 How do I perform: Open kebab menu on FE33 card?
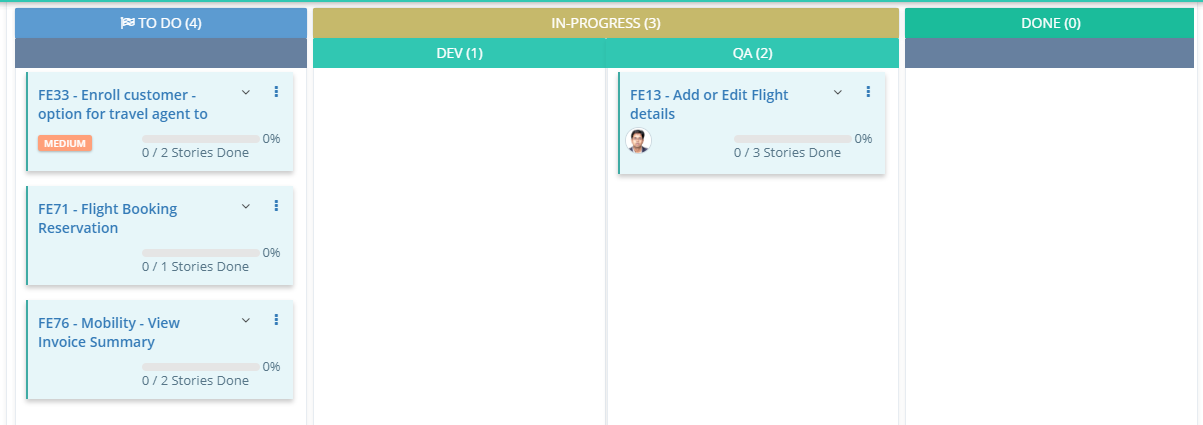(276, 92)
